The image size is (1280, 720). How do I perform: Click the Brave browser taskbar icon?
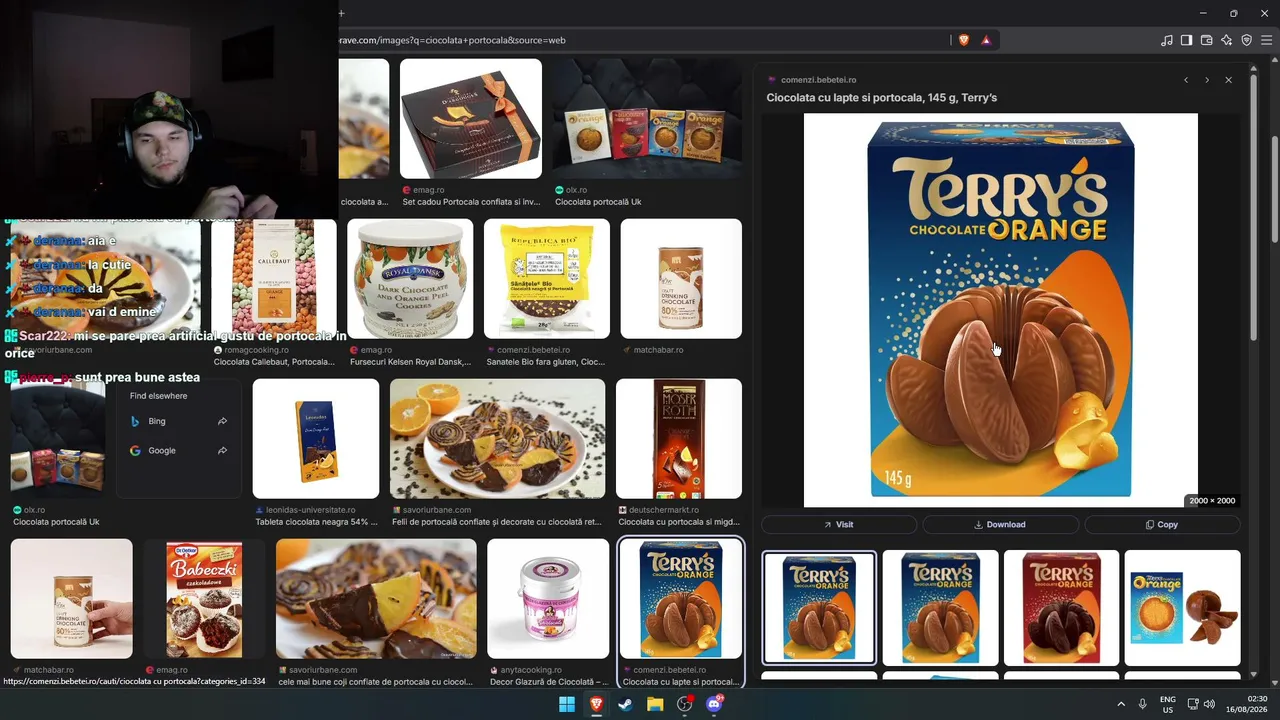pyautogui.click(x=596, y=704)
